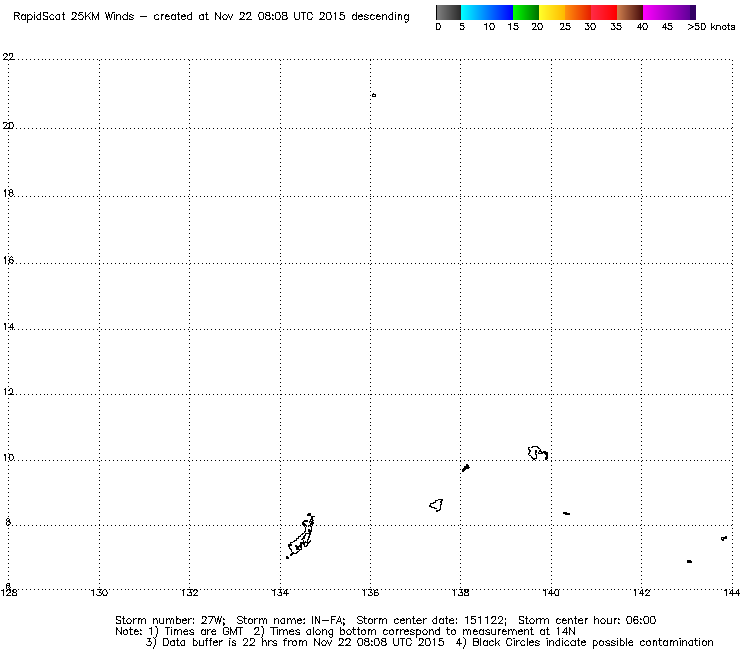Click the 'Storm center hour: 06:00' text

pyautogui.click(x=587, y=620)
